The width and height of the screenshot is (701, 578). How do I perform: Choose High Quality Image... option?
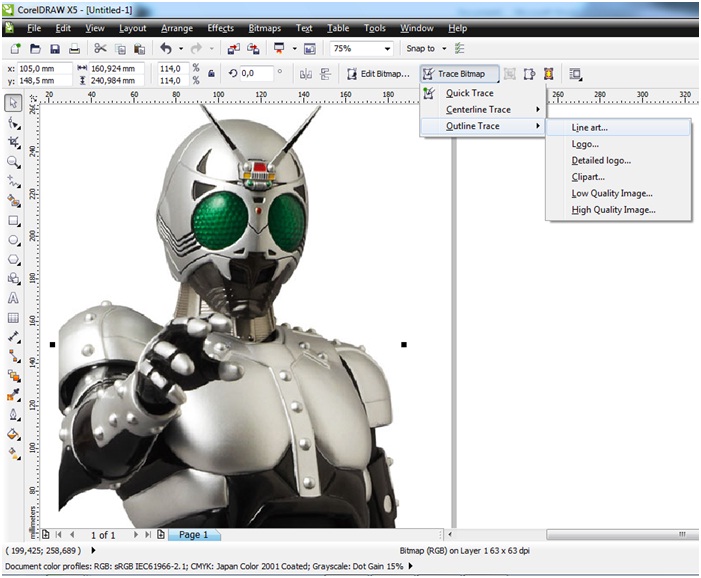pyautogui.click(x=618, y=210)
